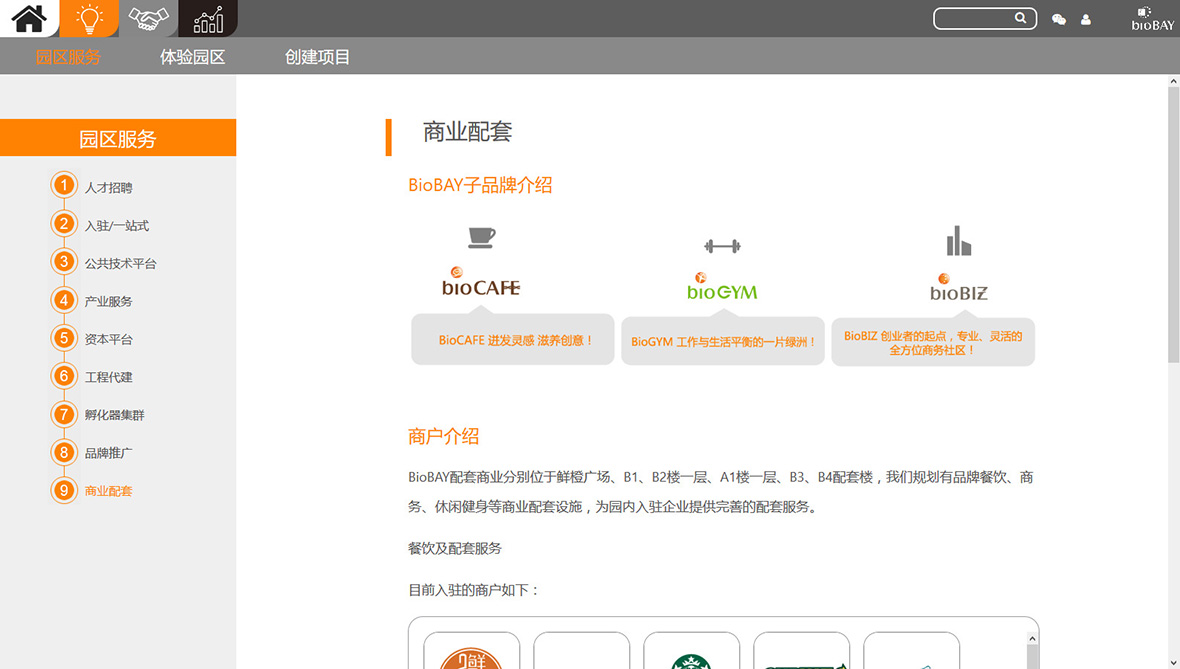Click the BioGYM 工作与生活平衡的一片绿洲 caption box

point(722,341)
